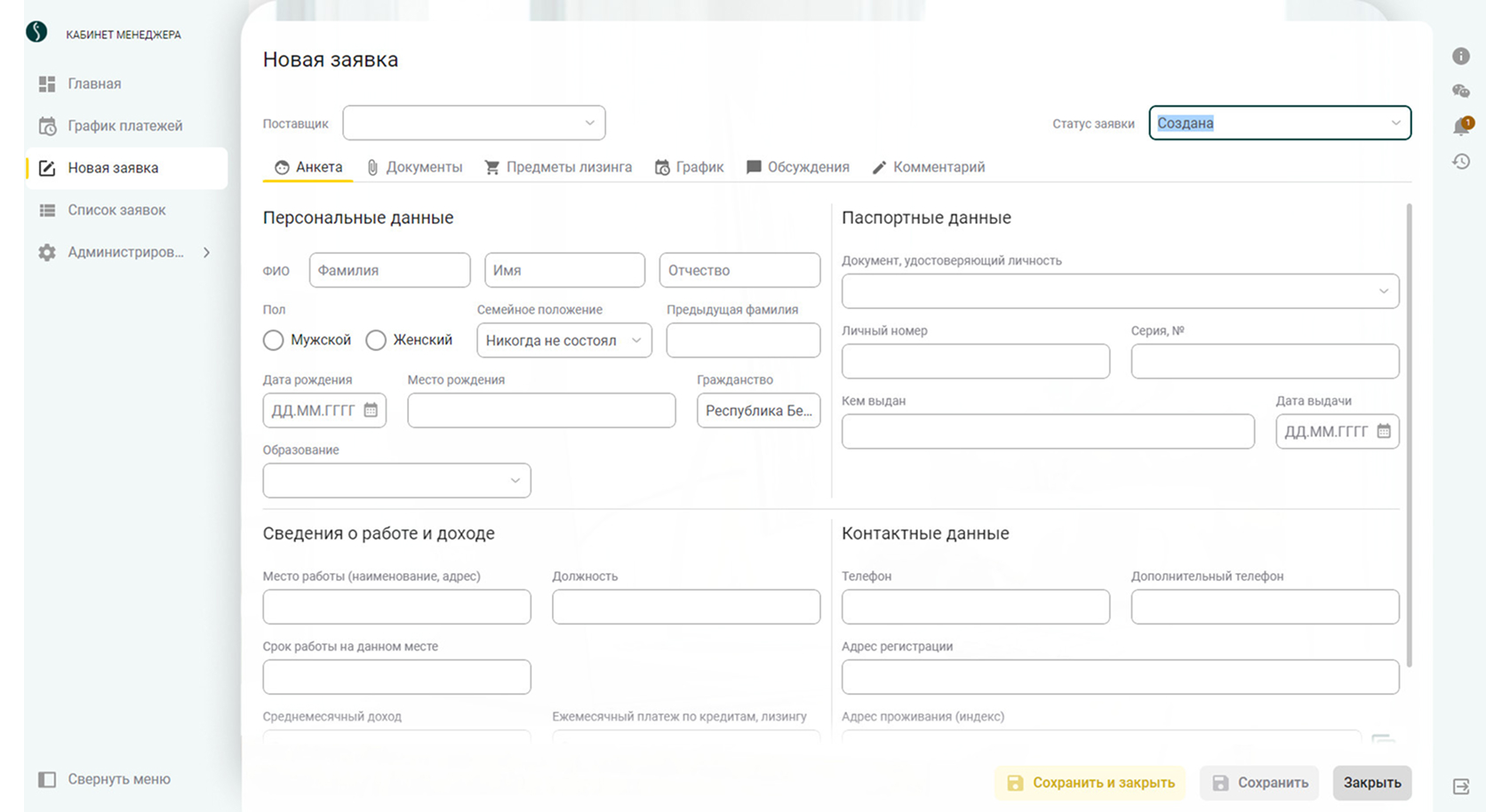Select the Женский radio button
Screen dimensions: 1486x812
point(376,340)
